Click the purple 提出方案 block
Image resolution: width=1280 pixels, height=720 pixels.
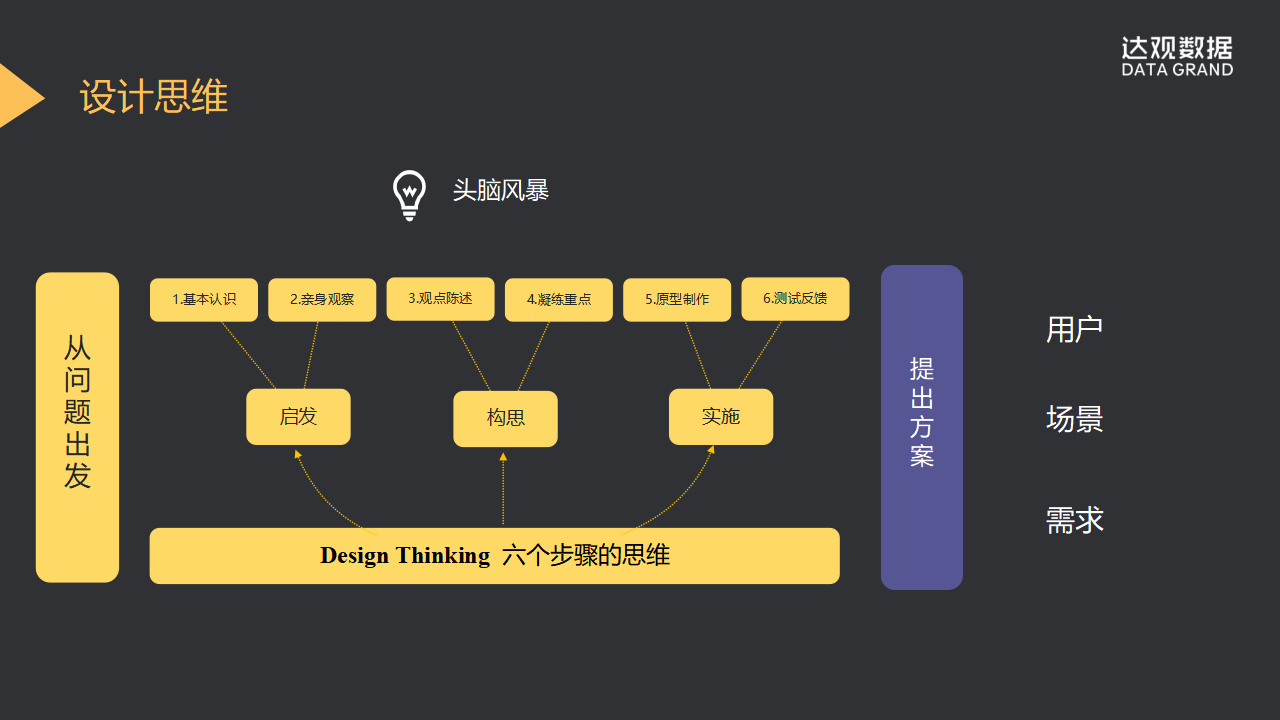(x=922, y=427)
